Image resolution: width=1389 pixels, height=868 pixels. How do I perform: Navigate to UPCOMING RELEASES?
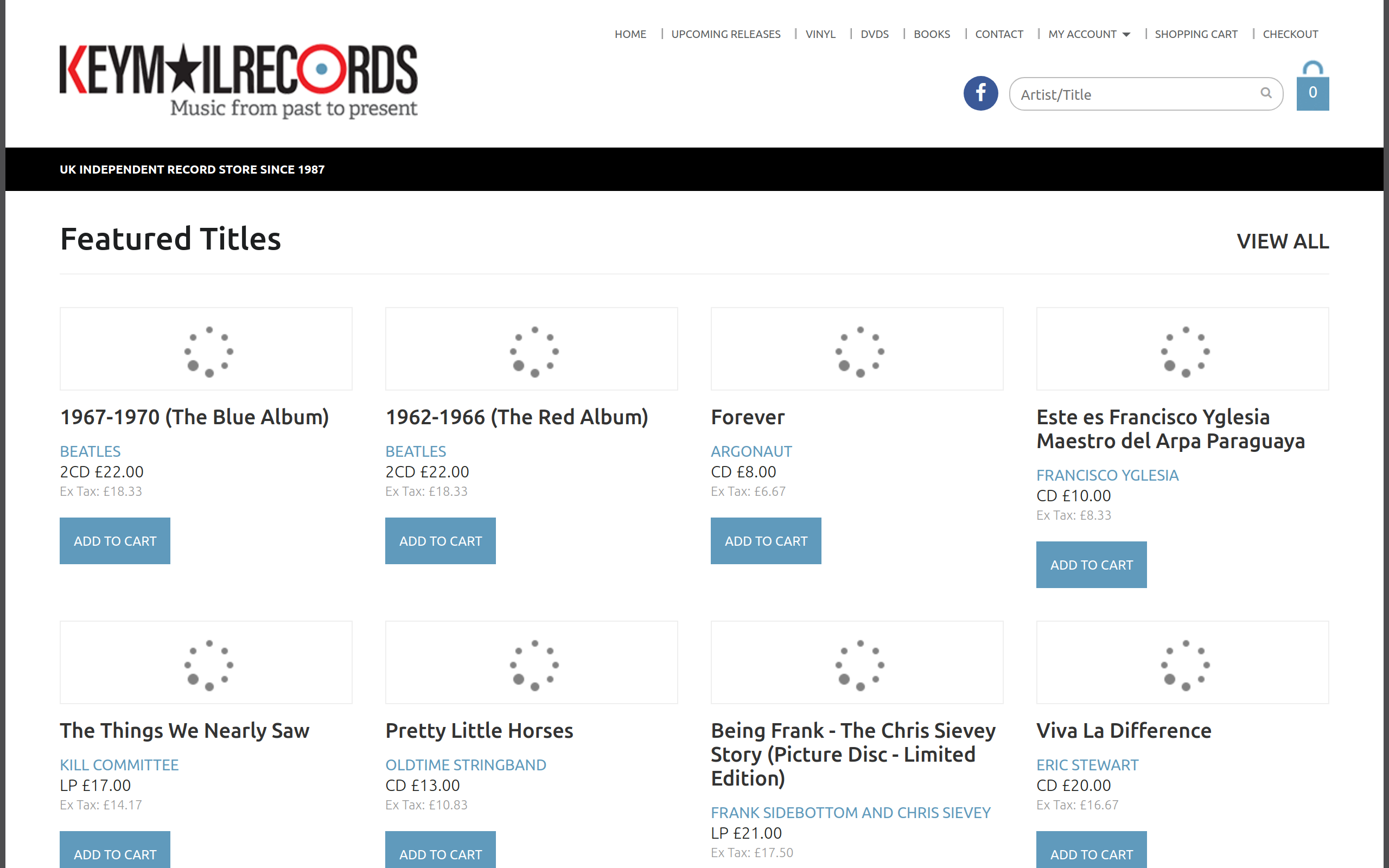725,34
